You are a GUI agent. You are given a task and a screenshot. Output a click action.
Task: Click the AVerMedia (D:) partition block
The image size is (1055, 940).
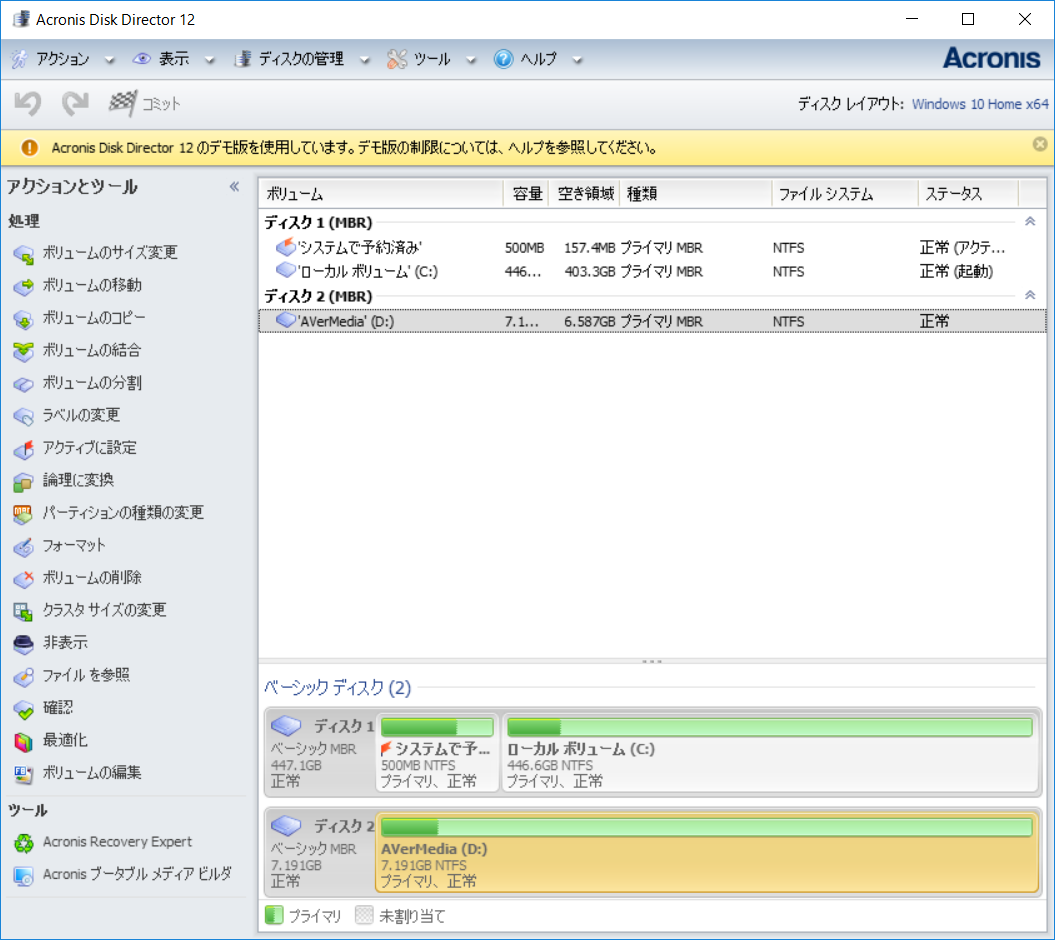pos(707,853)
